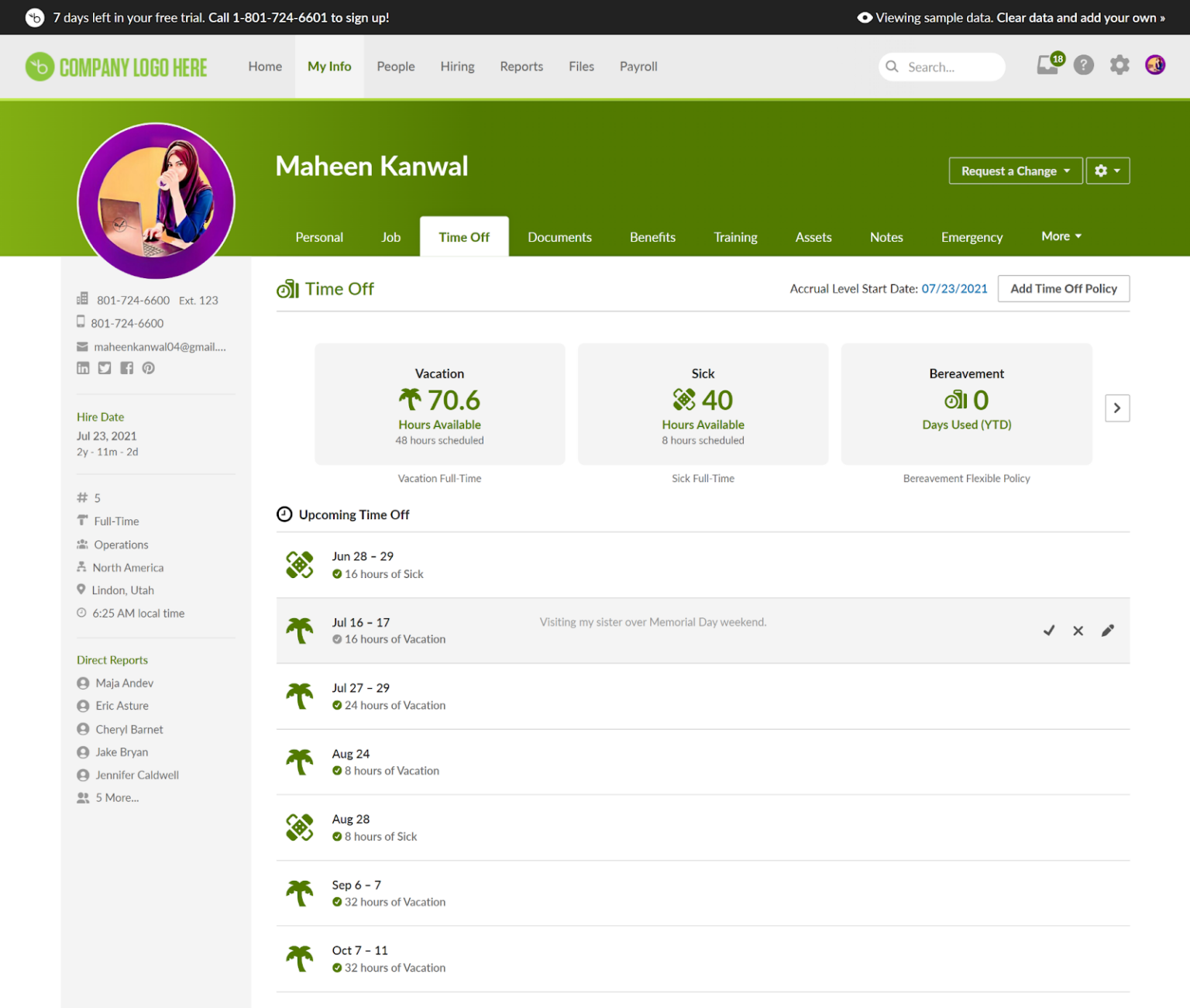Viewport: 1190px width, 1008px height.
Task: Open Maheen's LinkedIn profile icon
Action: (x=83, y=368)
